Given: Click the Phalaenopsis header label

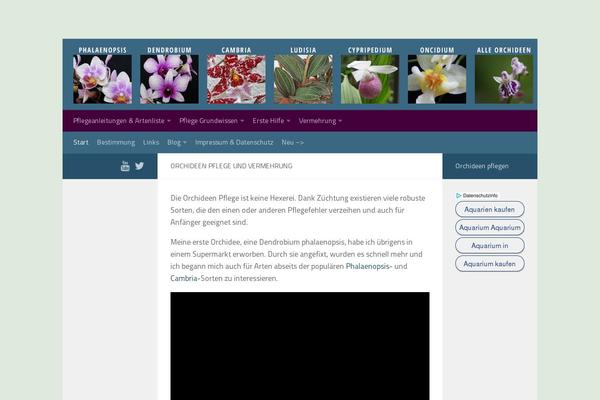Looking at the screenshot, I should [103, 50].
